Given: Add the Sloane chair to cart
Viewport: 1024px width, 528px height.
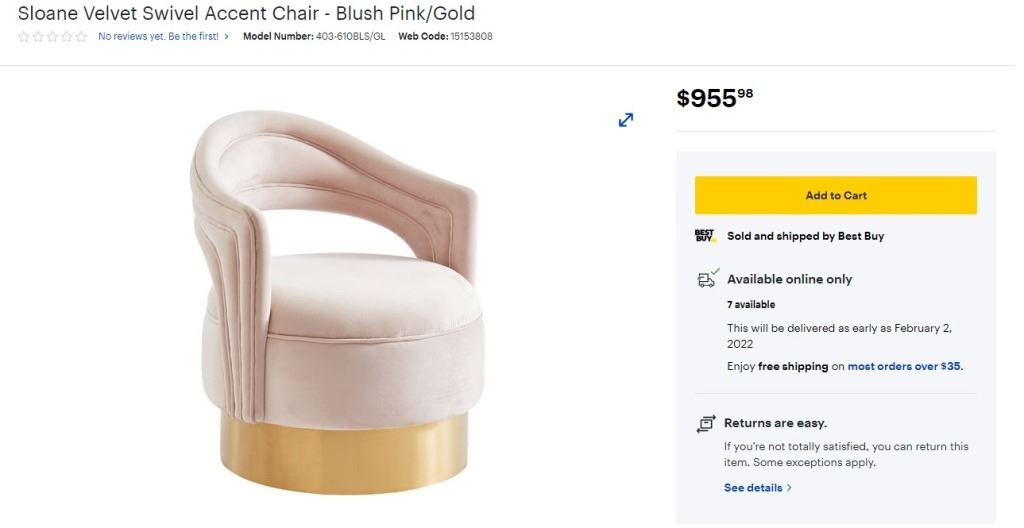Looking at the screenshot, I should pos(835,195).
